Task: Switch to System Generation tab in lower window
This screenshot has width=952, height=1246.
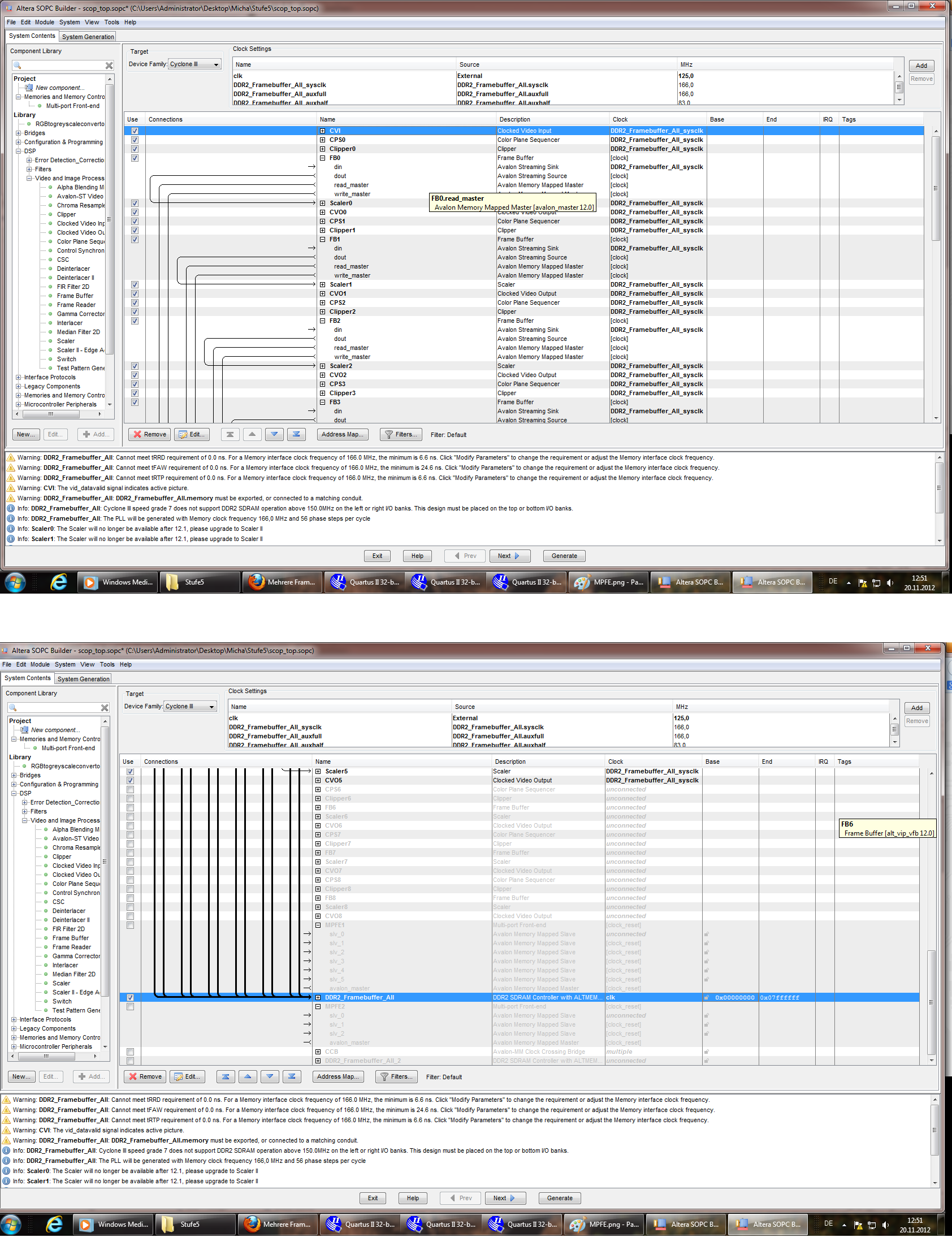Action: coord(83,679)
